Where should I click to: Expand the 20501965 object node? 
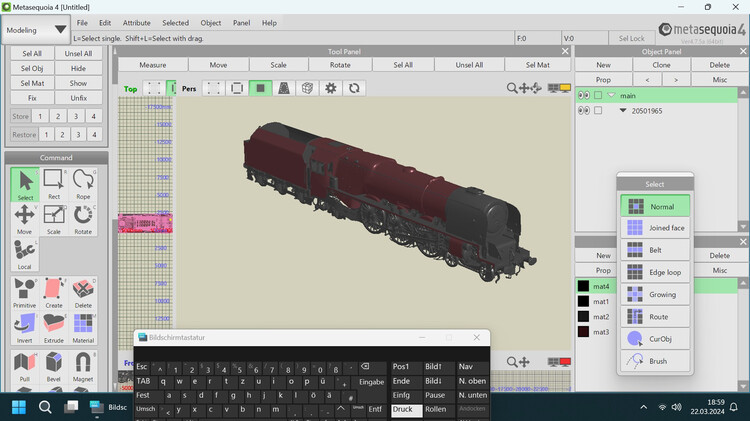pyautogui.click(x=623, y=111)
